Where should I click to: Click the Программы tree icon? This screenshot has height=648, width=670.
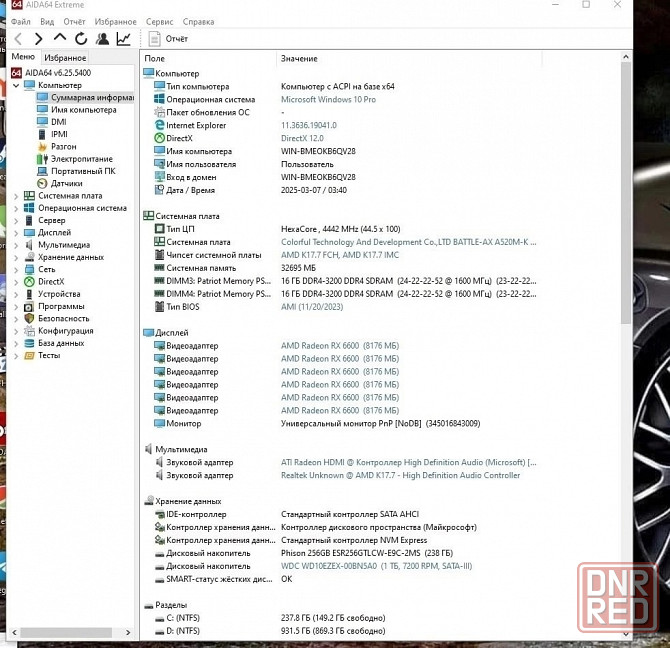[x=29, y=307]
